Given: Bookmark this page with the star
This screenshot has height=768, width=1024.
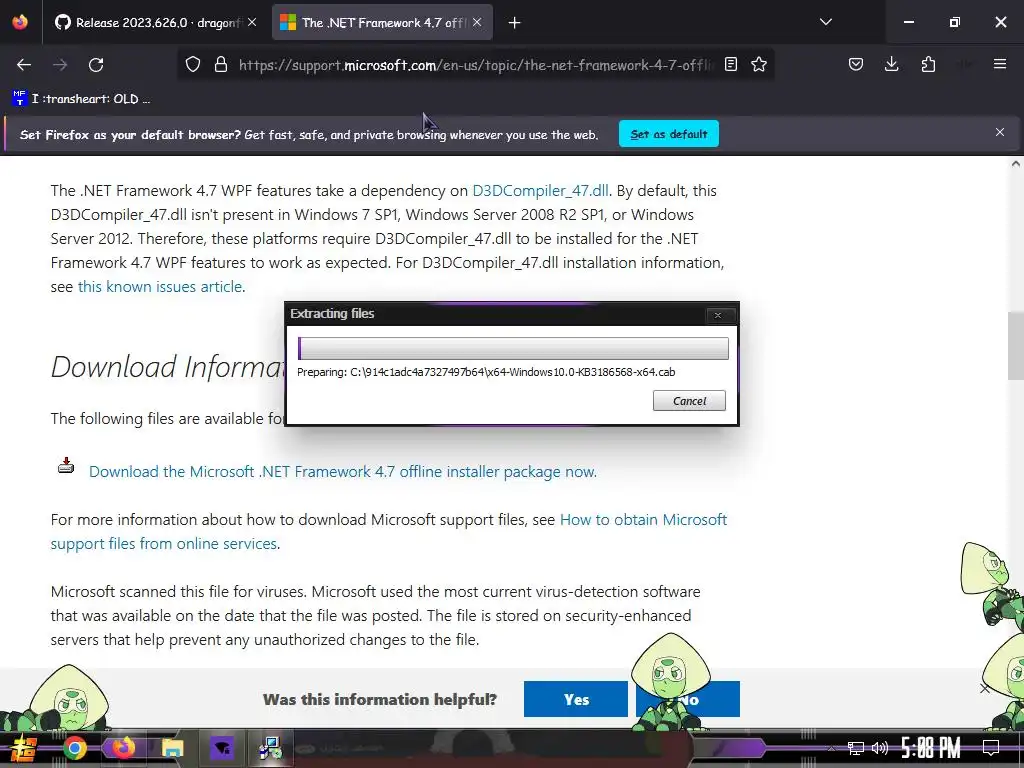Looking at the screenshot, I should pyautogui.click(x=759, y=65).
